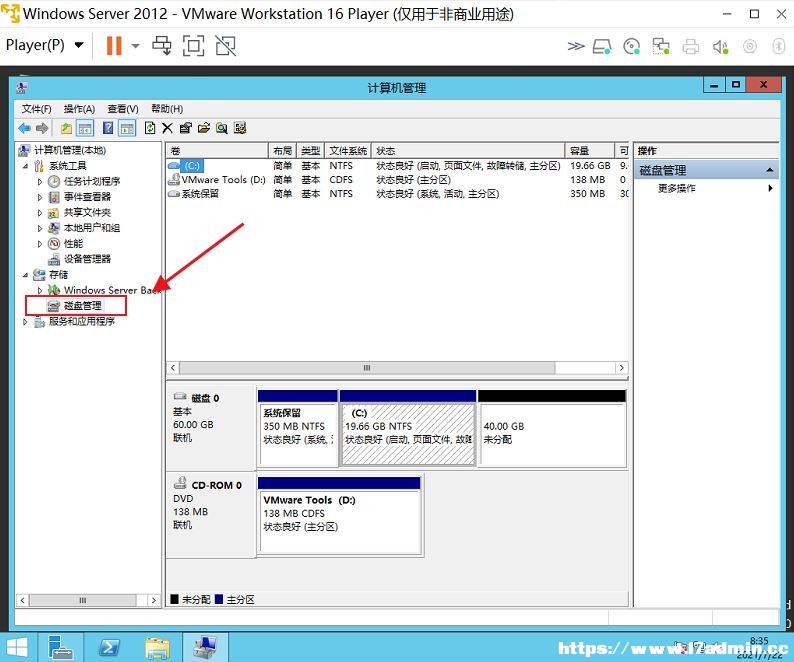The image size is (794, 662).
Task: Click the grey Forward arrow in toolbar
Action: 42,128
